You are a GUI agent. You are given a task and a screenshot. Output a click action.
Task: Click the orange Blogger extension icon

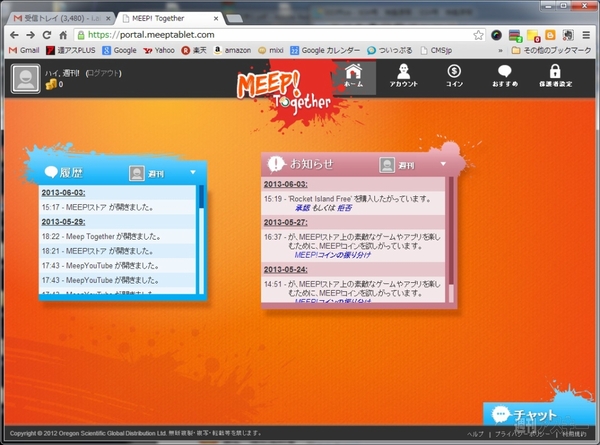click(550, 35)
